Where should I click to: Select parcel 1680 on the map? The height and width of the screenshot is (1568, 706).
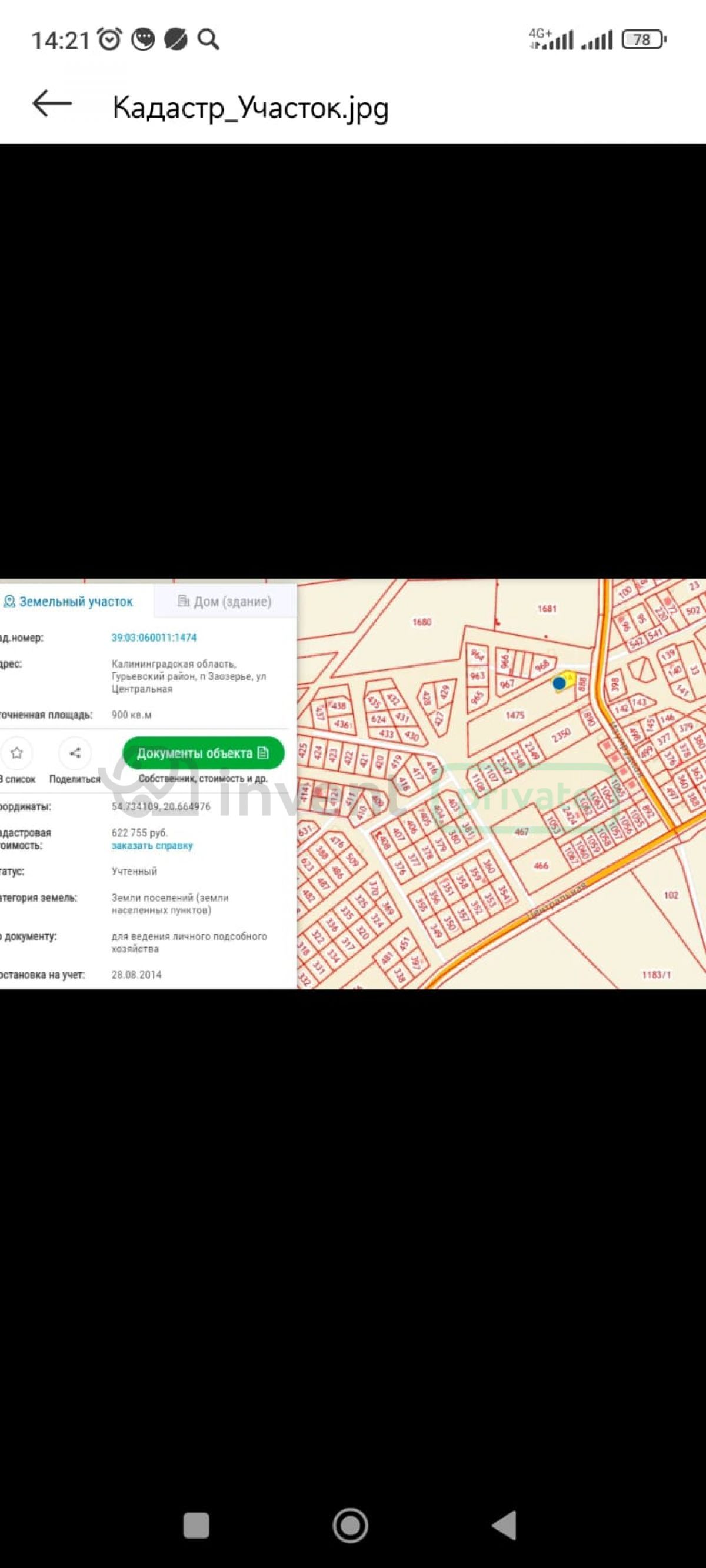click(421, 622)
